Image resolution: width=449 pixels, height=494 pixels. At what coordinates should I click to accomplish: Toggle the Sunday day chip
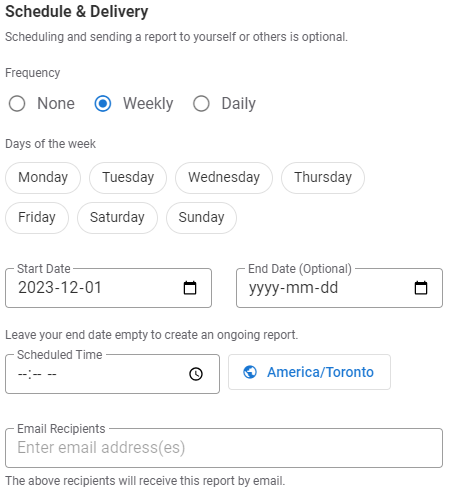click(202, 218)
